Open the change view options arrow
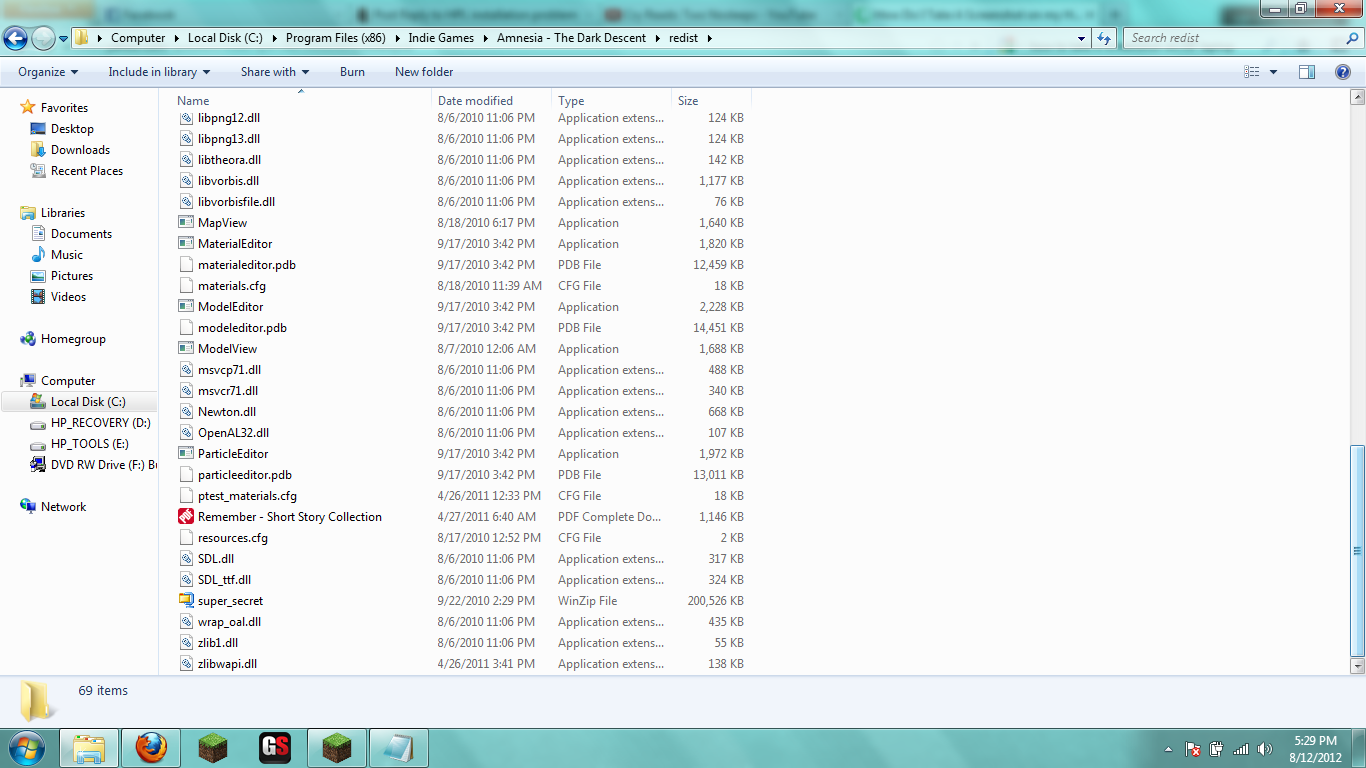 1273,72
